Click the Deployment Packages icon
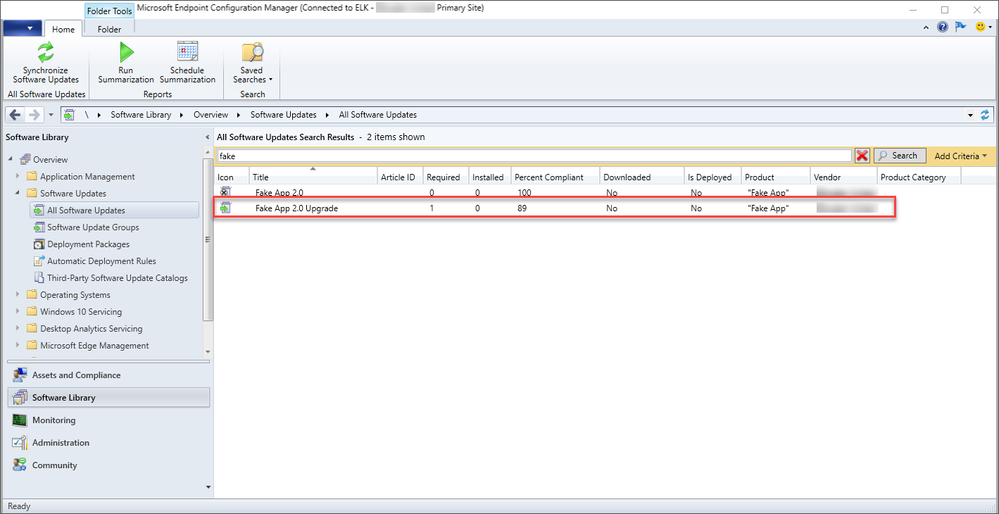 click(x=38, y=244)
